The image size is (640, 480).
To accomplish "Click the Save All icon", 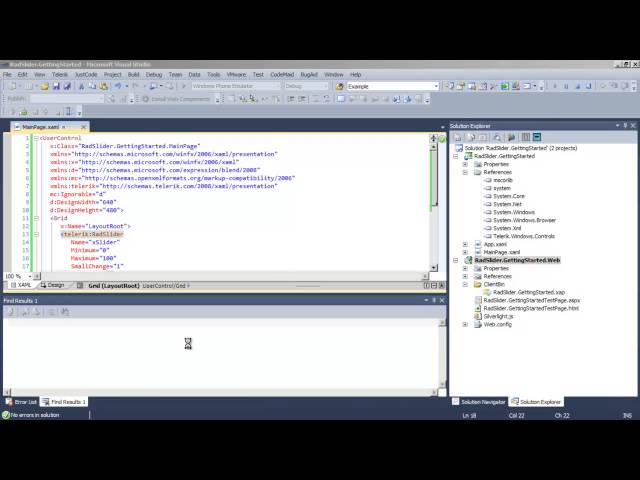I will click(x=67, y=86).
